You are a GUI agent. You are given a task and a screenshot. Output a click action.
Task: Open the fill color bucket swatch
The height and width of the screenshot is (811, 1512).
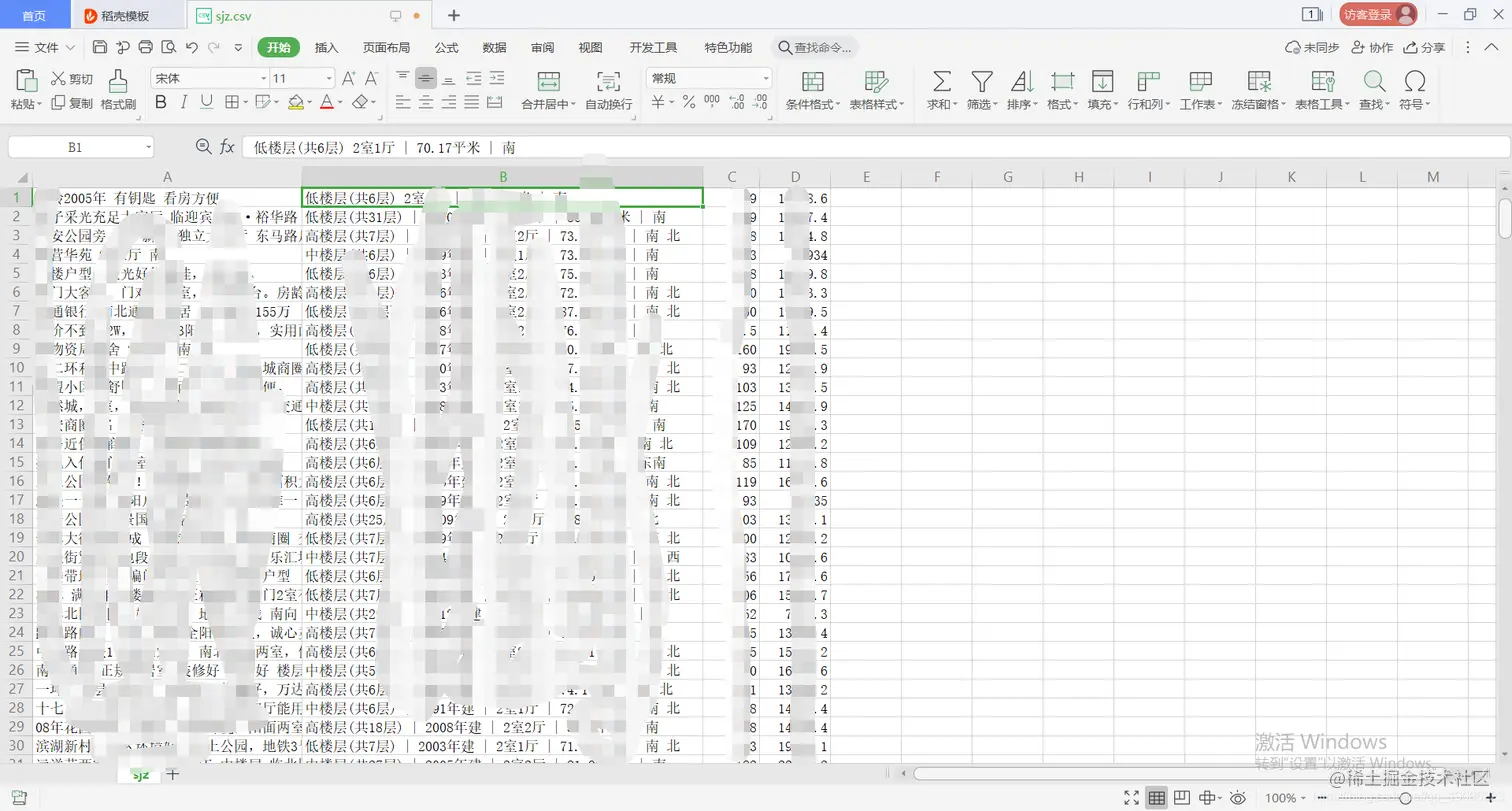(295, 102)
